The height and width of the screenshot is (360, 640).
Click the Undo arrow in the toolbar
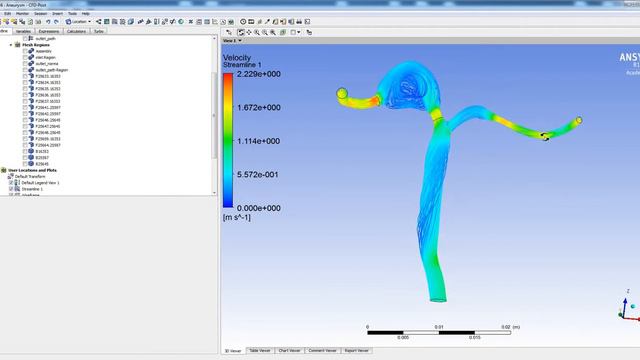(48, 22)
